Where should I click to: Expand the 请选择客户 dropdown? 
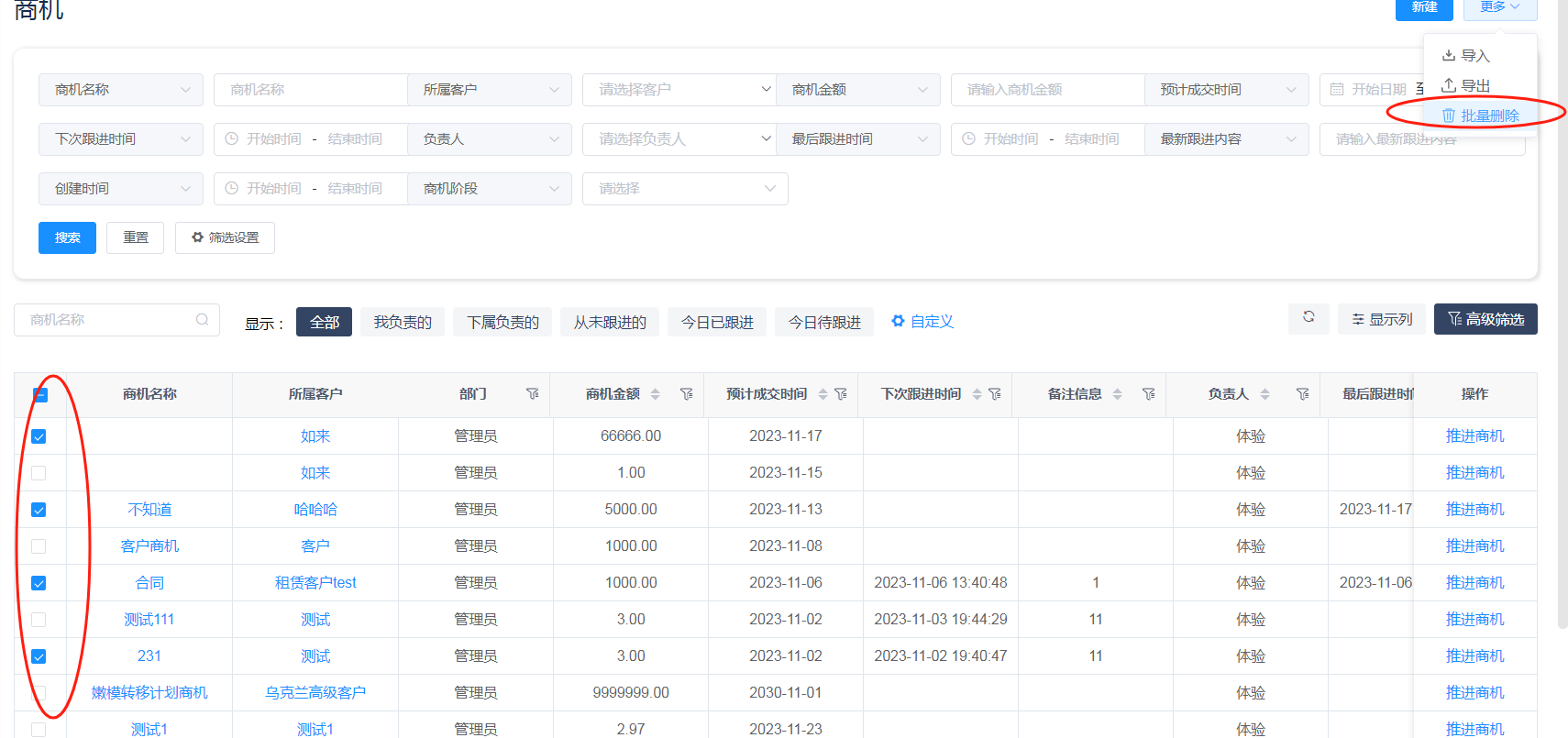(x=679, y=90)
